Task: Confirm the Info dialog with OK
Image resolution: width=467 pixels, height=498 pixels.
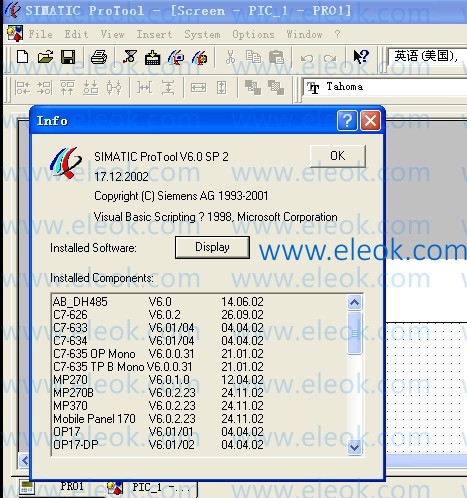Action: click(x=338, y=156)
